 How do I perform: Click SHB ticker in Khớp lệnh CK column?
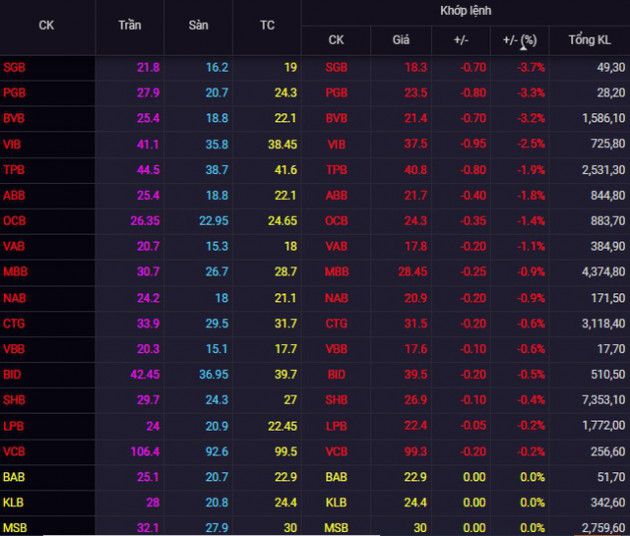pyautogui.click(x=336, y=400)
